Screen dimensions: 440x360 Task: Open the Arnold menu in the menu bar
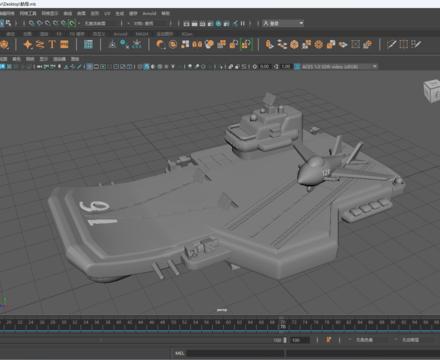(149, 14)
